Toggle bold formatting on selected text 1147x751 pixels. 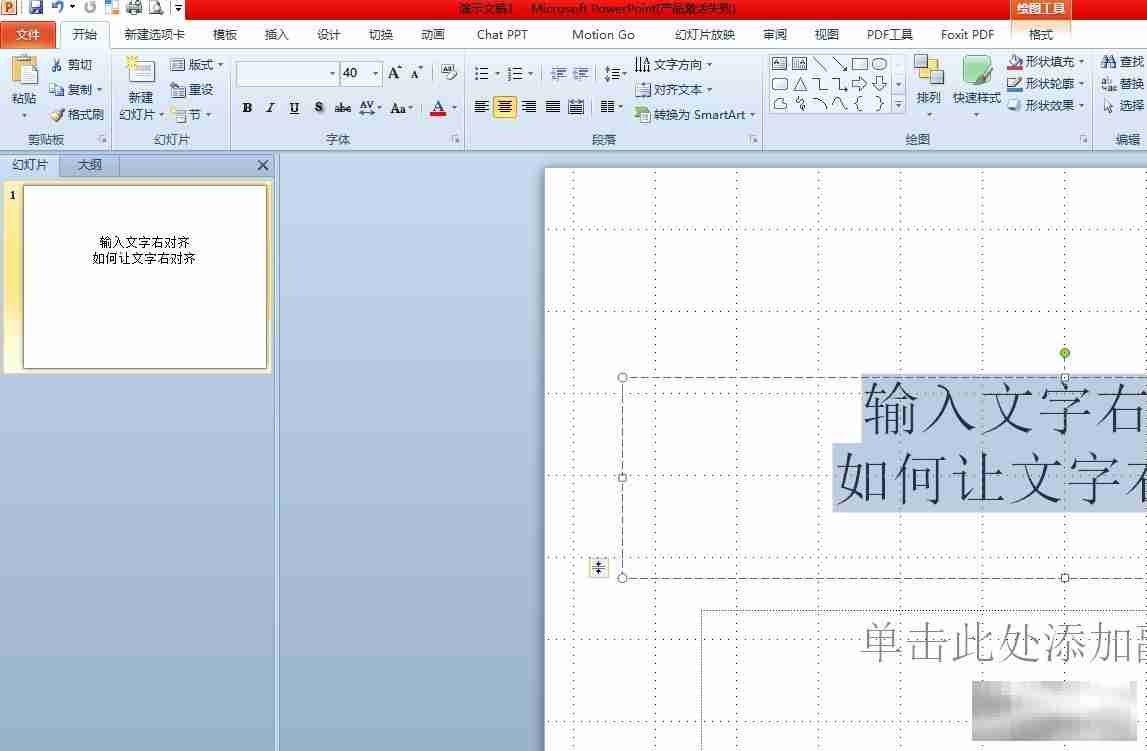click(x=247, y=107)
